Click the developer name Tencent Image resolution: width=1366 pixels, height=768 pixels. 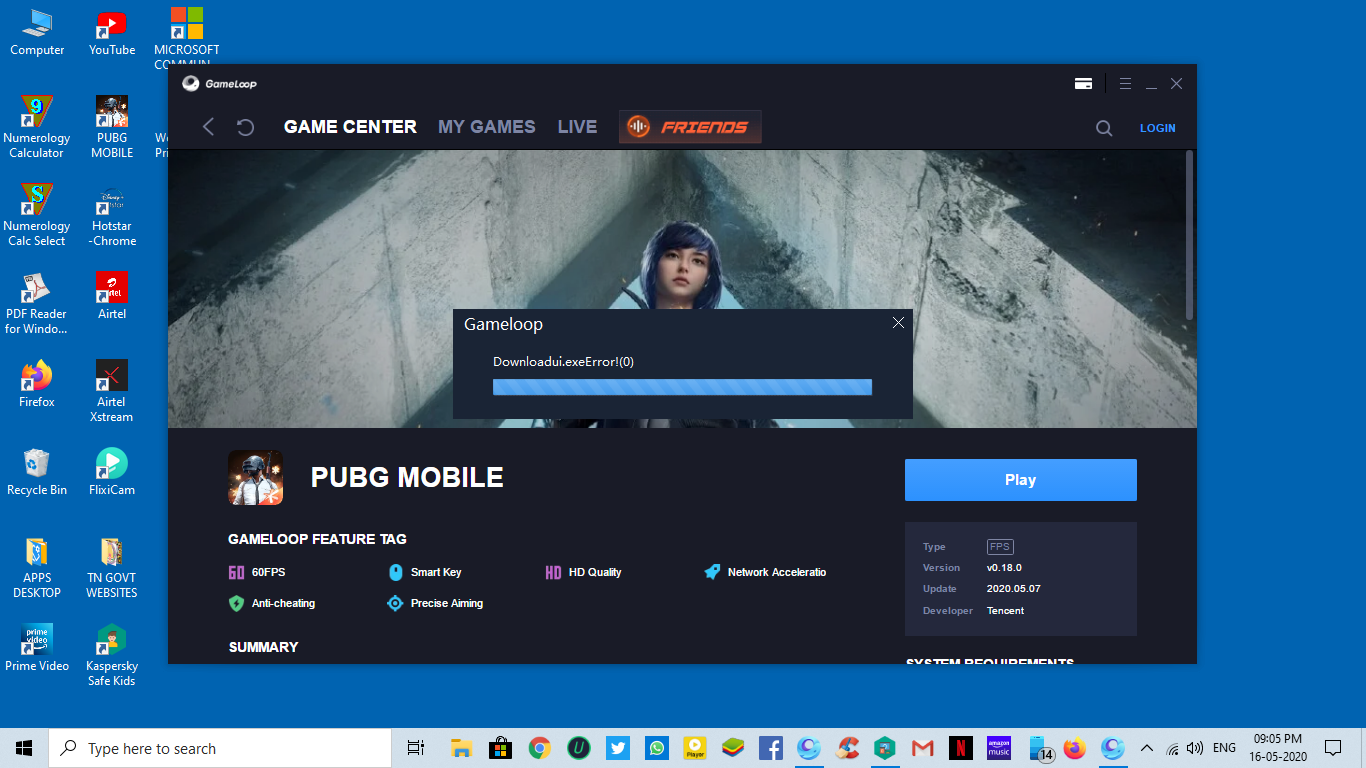tap(1005, 610)
